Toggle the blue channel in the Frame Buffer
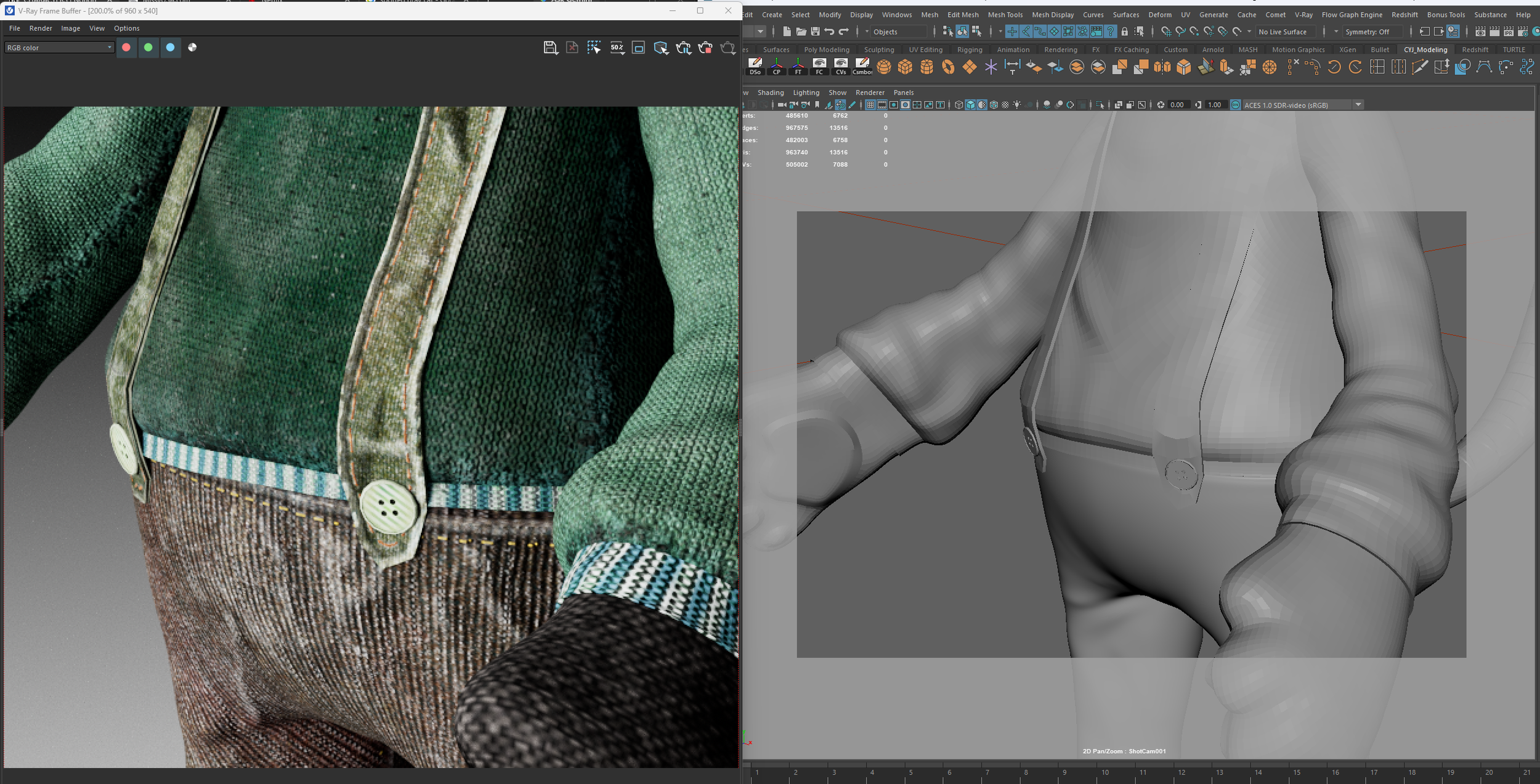This screenshot has height=784, width=1540. tap(171, 47)
